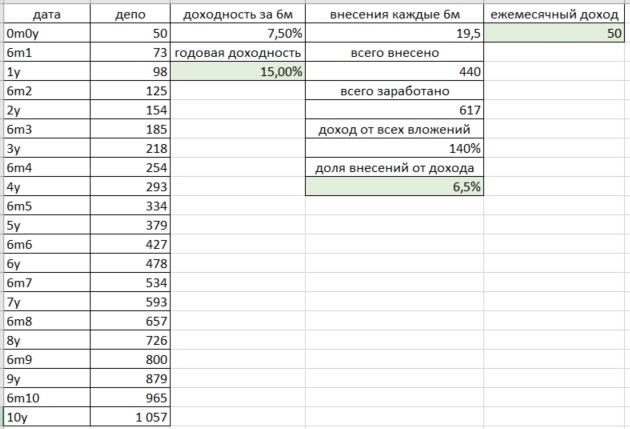Select the deposit value 879
This screenshot has width=630, height=429.
click(130, 378)
